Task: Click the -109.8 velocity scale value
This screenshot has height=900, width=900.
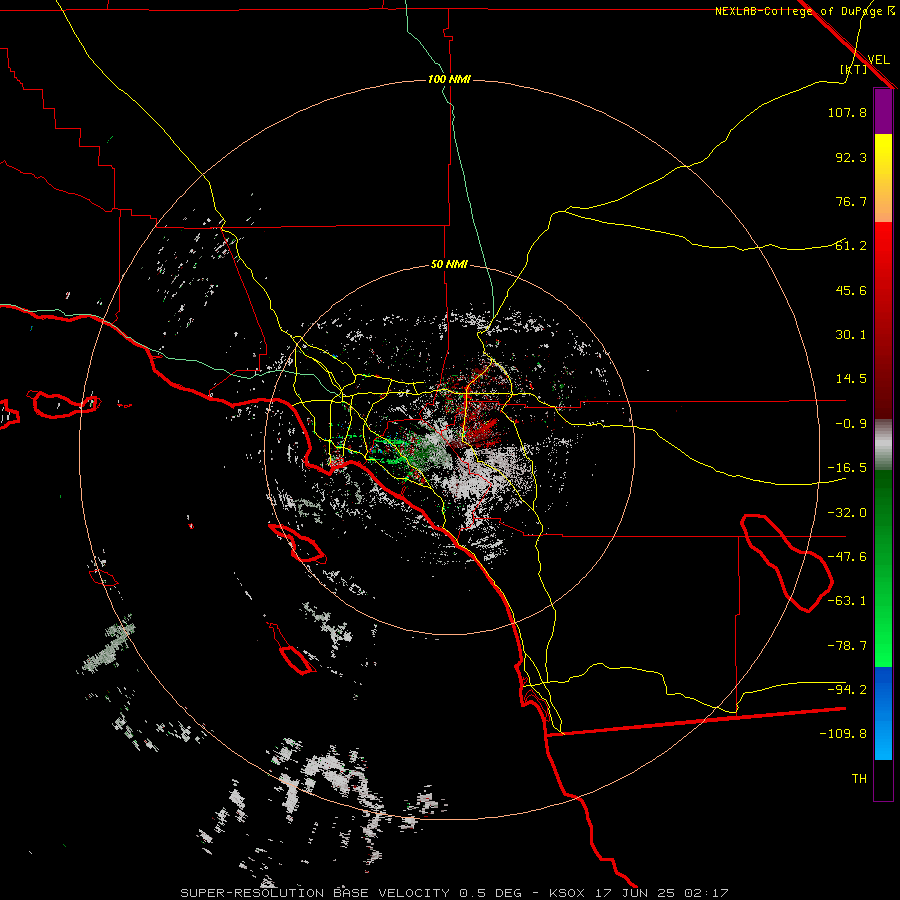Action: (x=843, y=734)
